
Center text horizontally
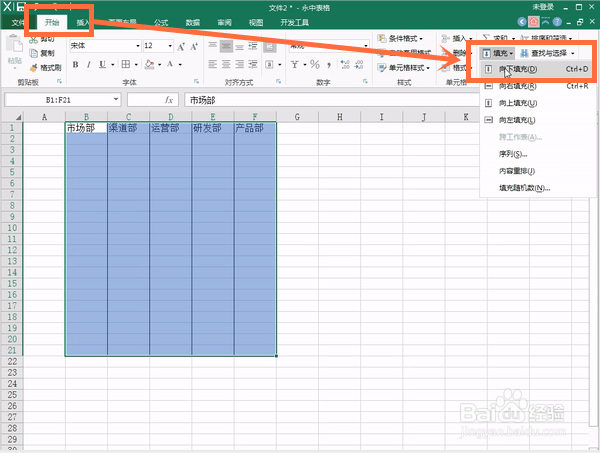pos(226,64)
